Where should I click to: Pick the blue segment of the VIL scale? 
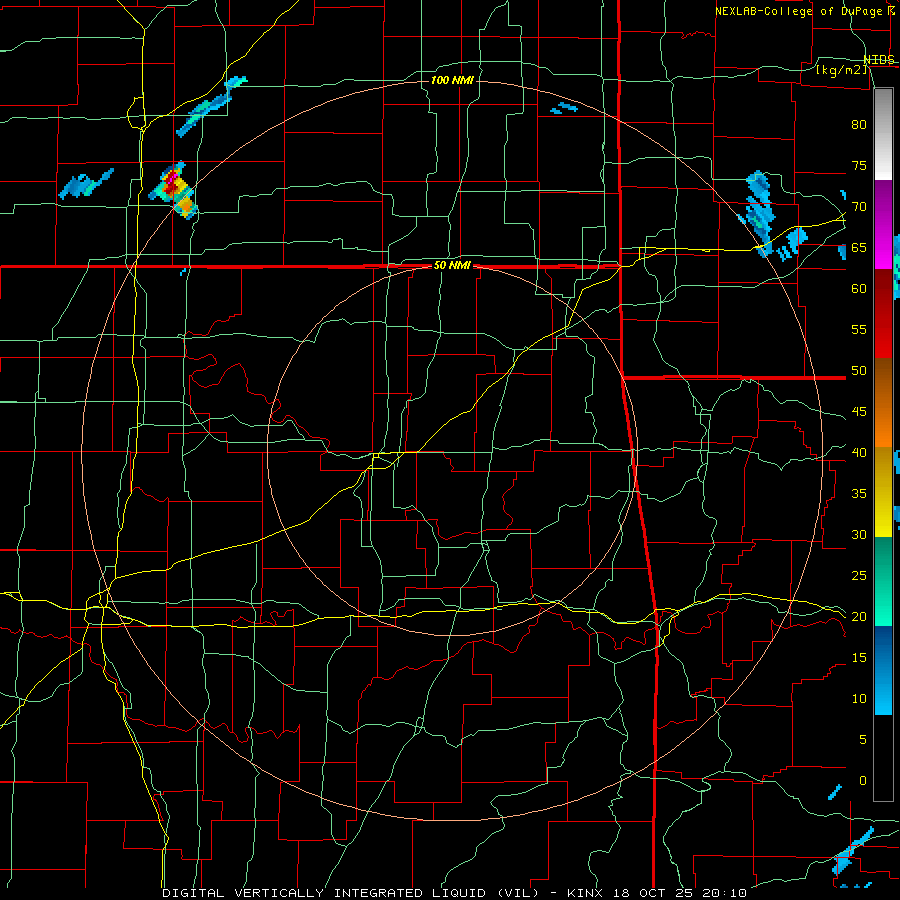pyautogui.click(x=883, y=670)
